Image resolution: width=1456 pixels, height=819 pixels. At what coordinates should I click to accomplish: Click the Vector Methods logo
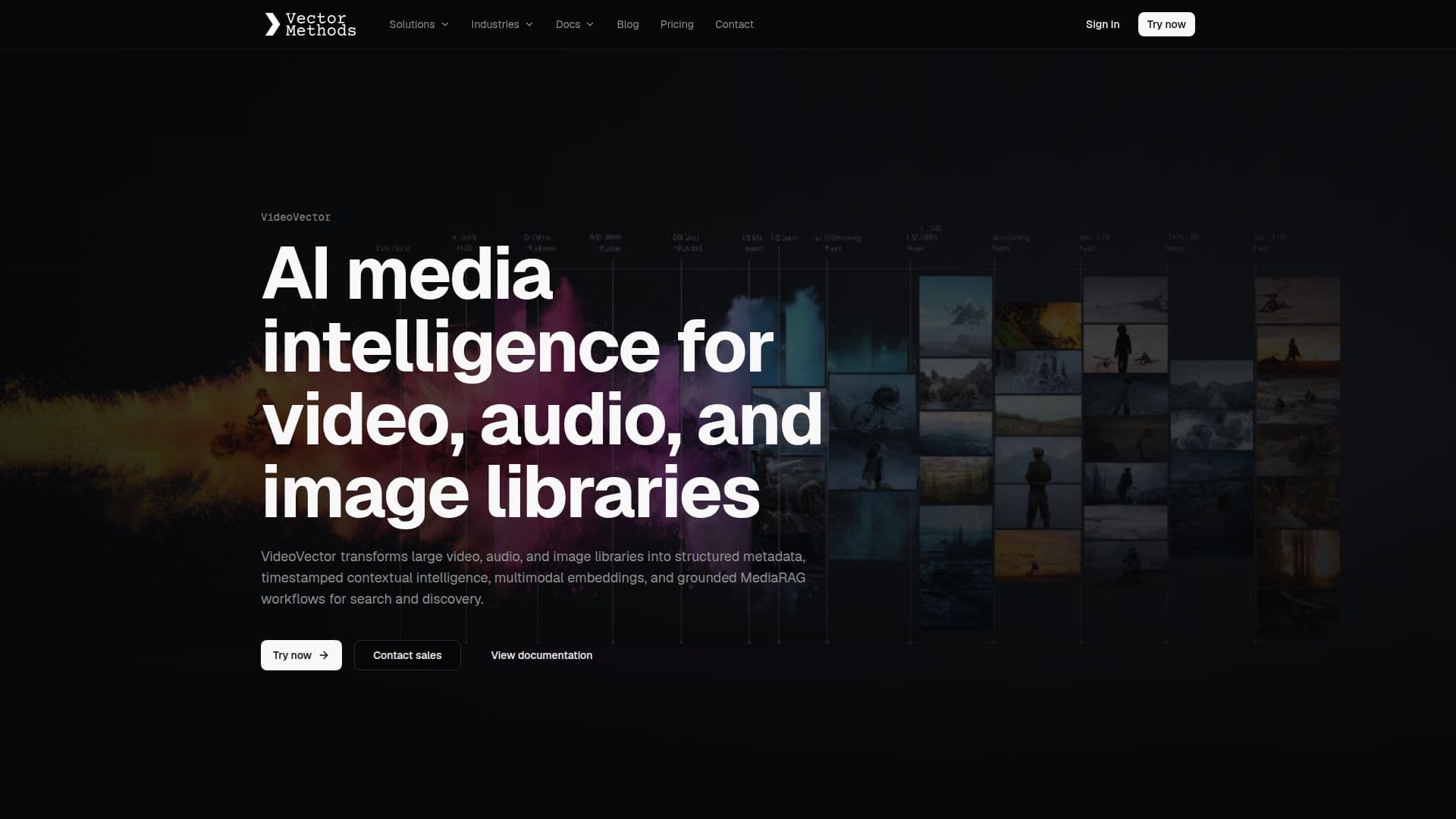click(310, 24)
